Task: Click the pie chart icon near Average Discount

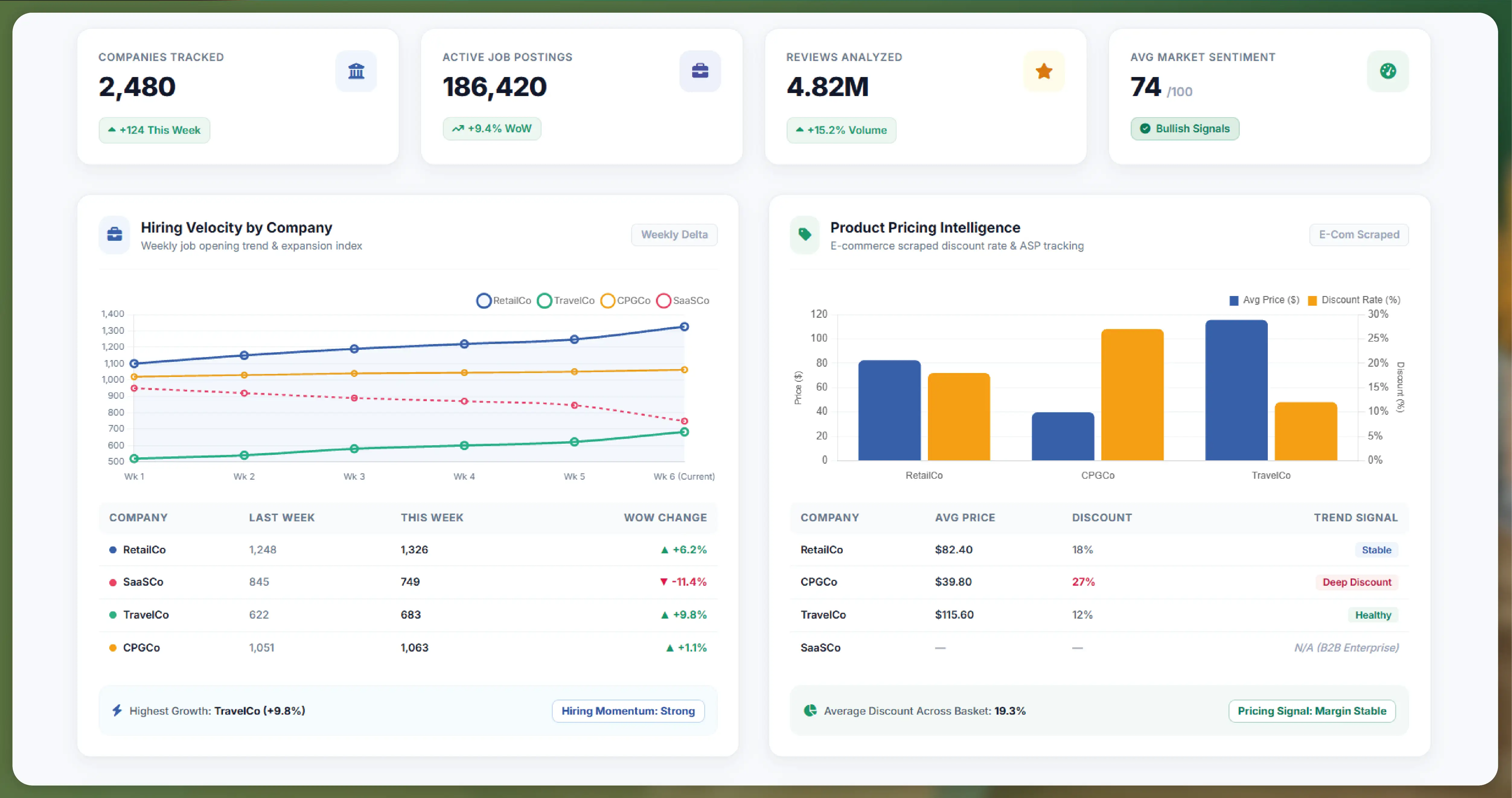Action: [810, 710]
